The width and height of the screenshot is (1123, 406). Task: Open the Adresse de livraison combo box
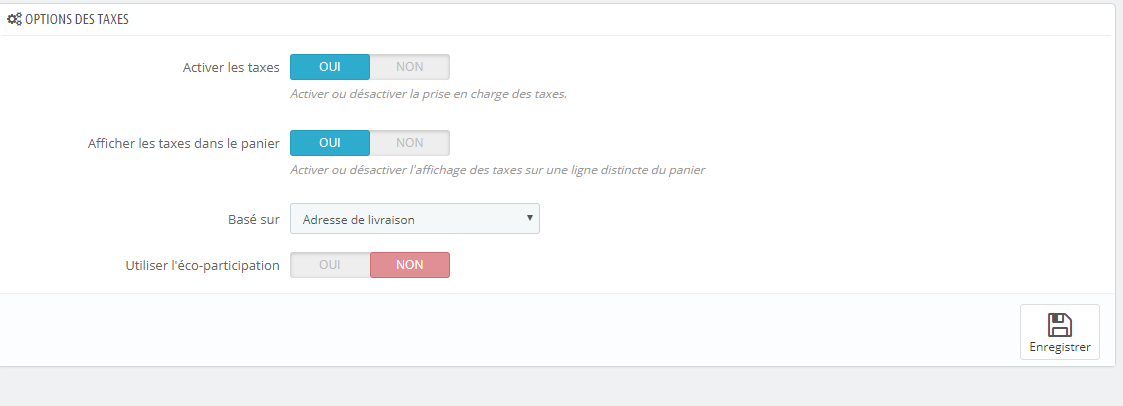pos(415,218)
